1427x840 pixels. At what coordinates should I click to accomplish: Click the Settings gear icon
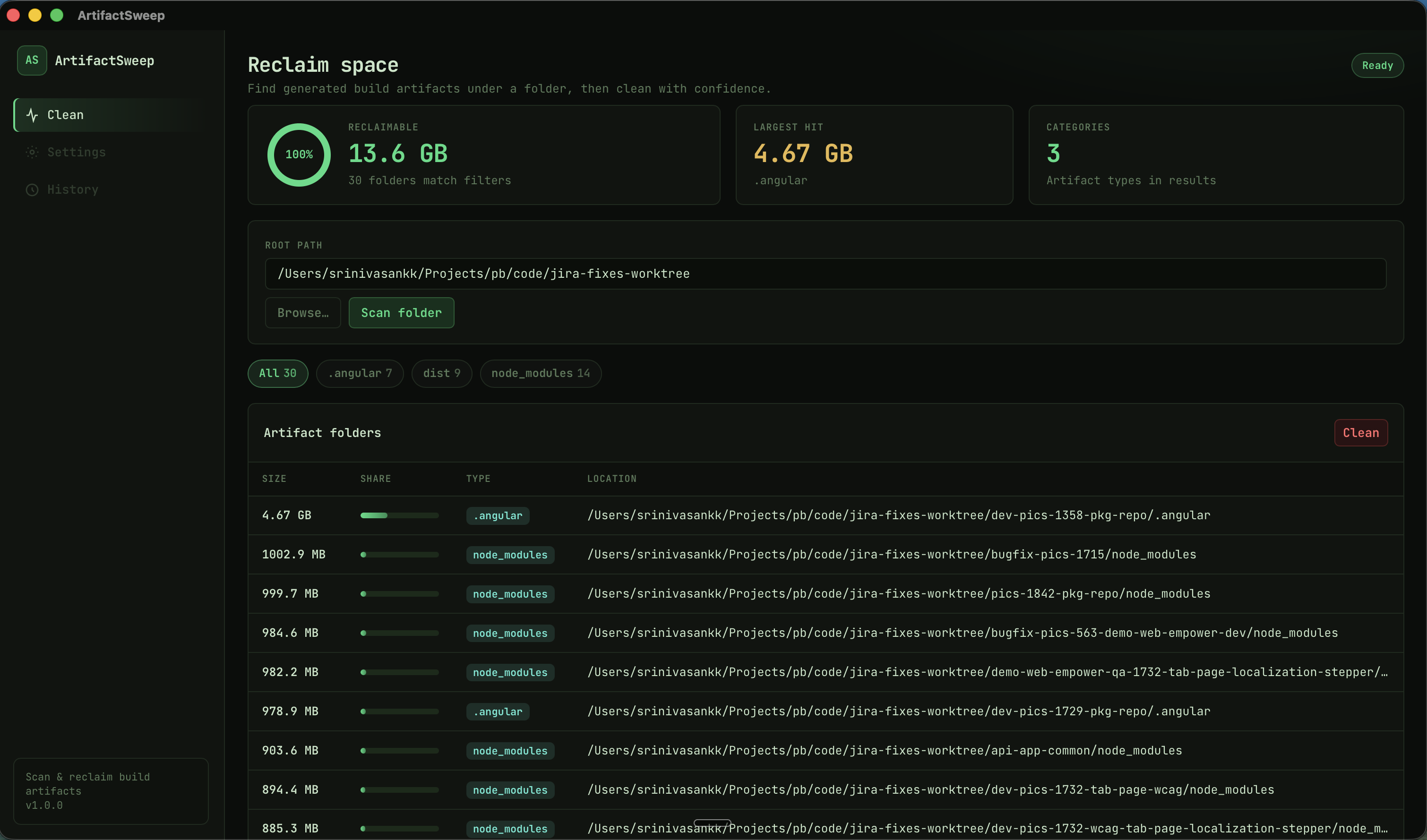(32, 152)
